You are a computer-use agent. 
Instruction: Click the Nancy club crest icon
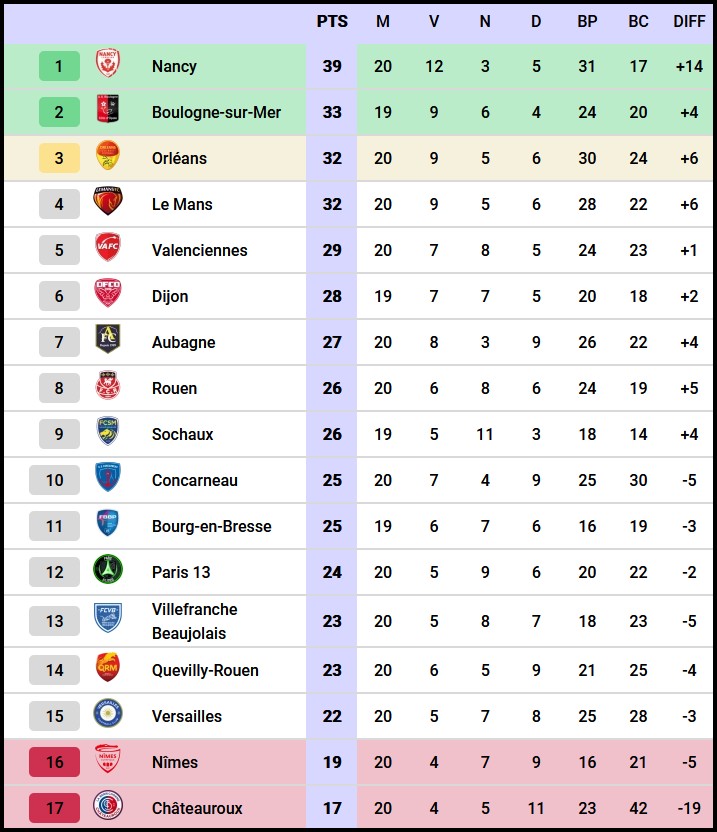108,66
